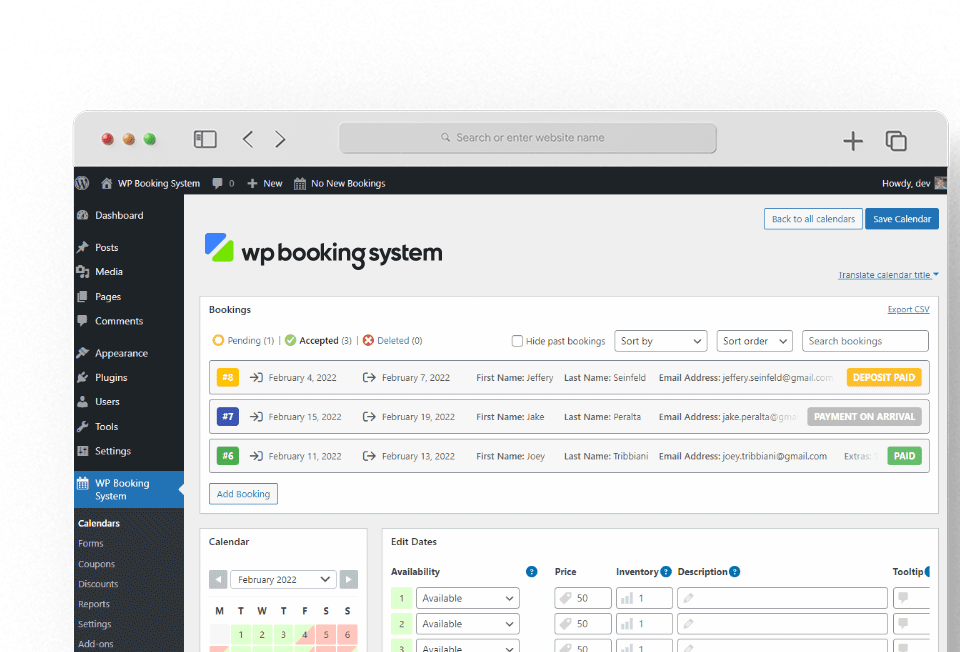Open a new browser tab with plus icon

coord(852,141)
